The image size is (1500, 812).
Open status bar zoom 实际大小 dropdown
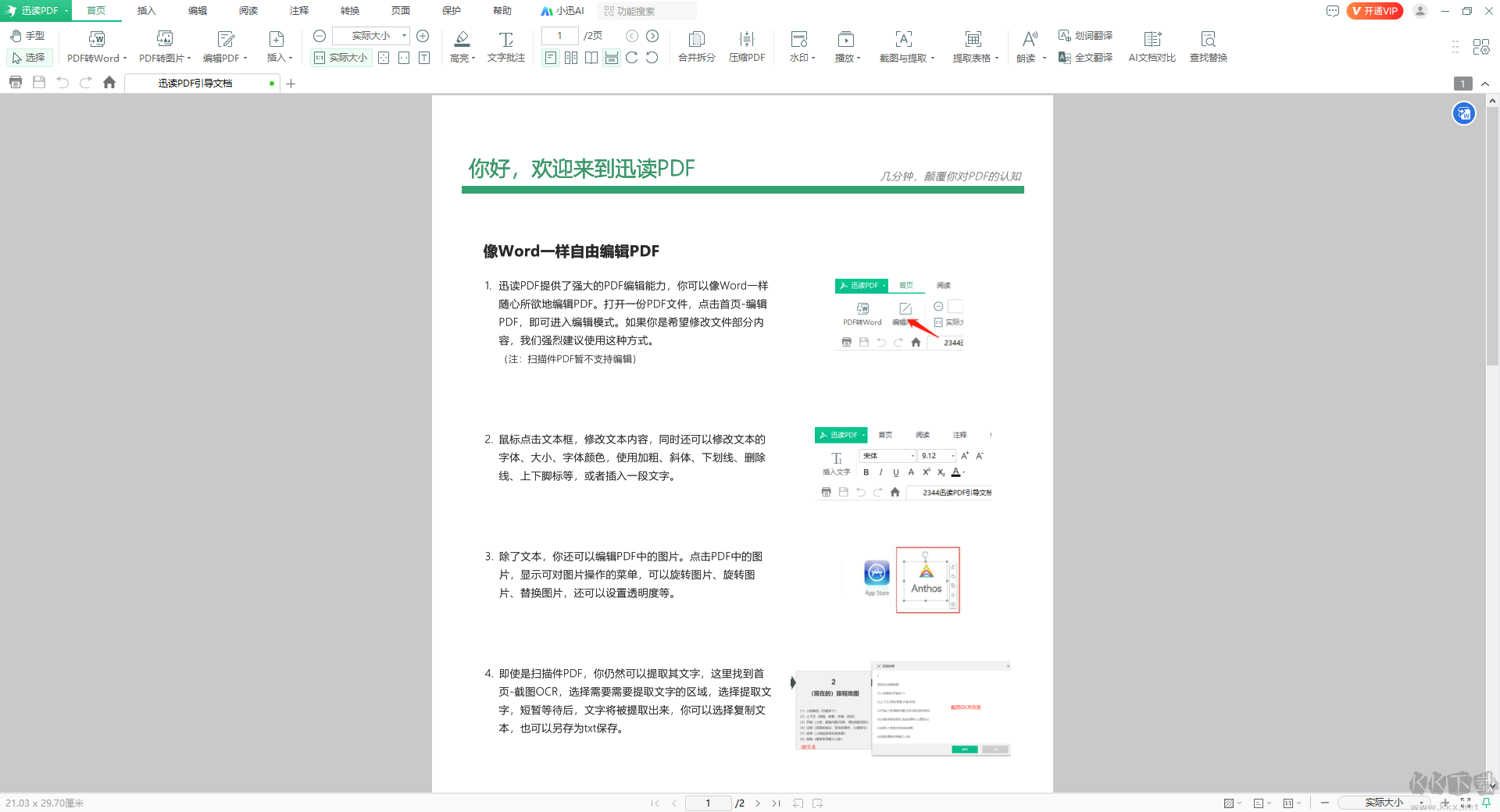click(x=1421, y=803)
